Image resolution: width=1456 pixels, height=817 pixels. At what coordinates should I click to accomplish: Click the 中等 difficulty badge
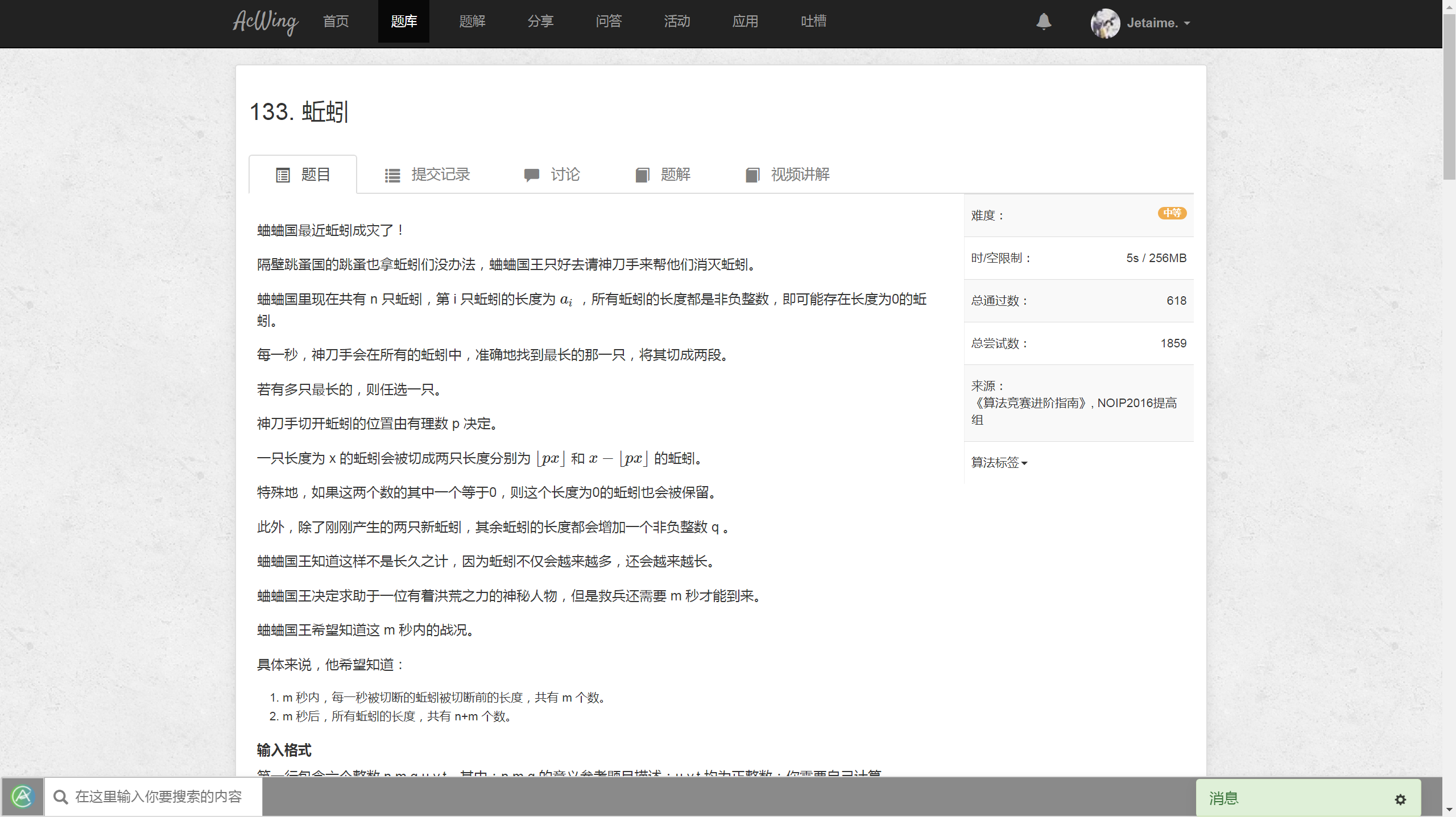1172,214
